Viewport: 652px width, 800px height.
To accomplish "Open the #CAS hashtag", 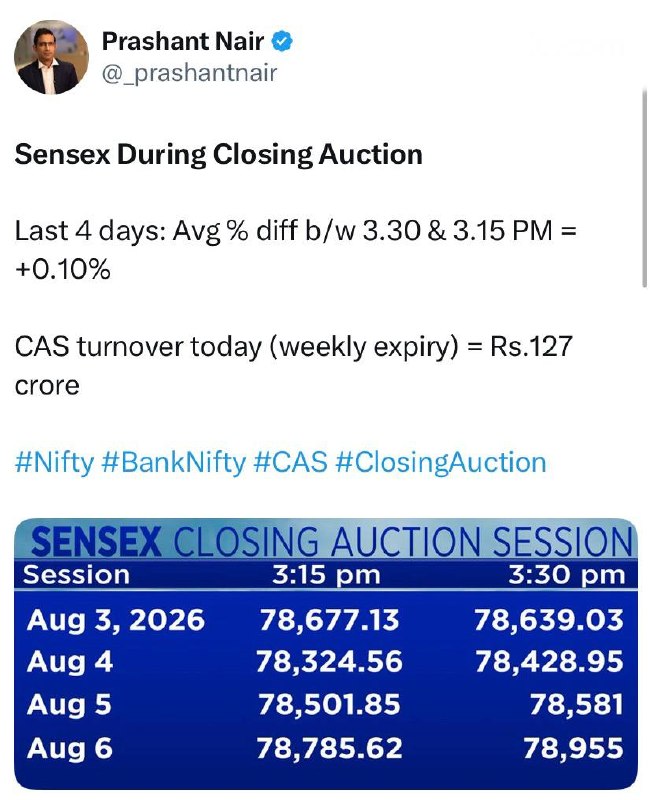I will pyautogui.click(x=290, y=463).
